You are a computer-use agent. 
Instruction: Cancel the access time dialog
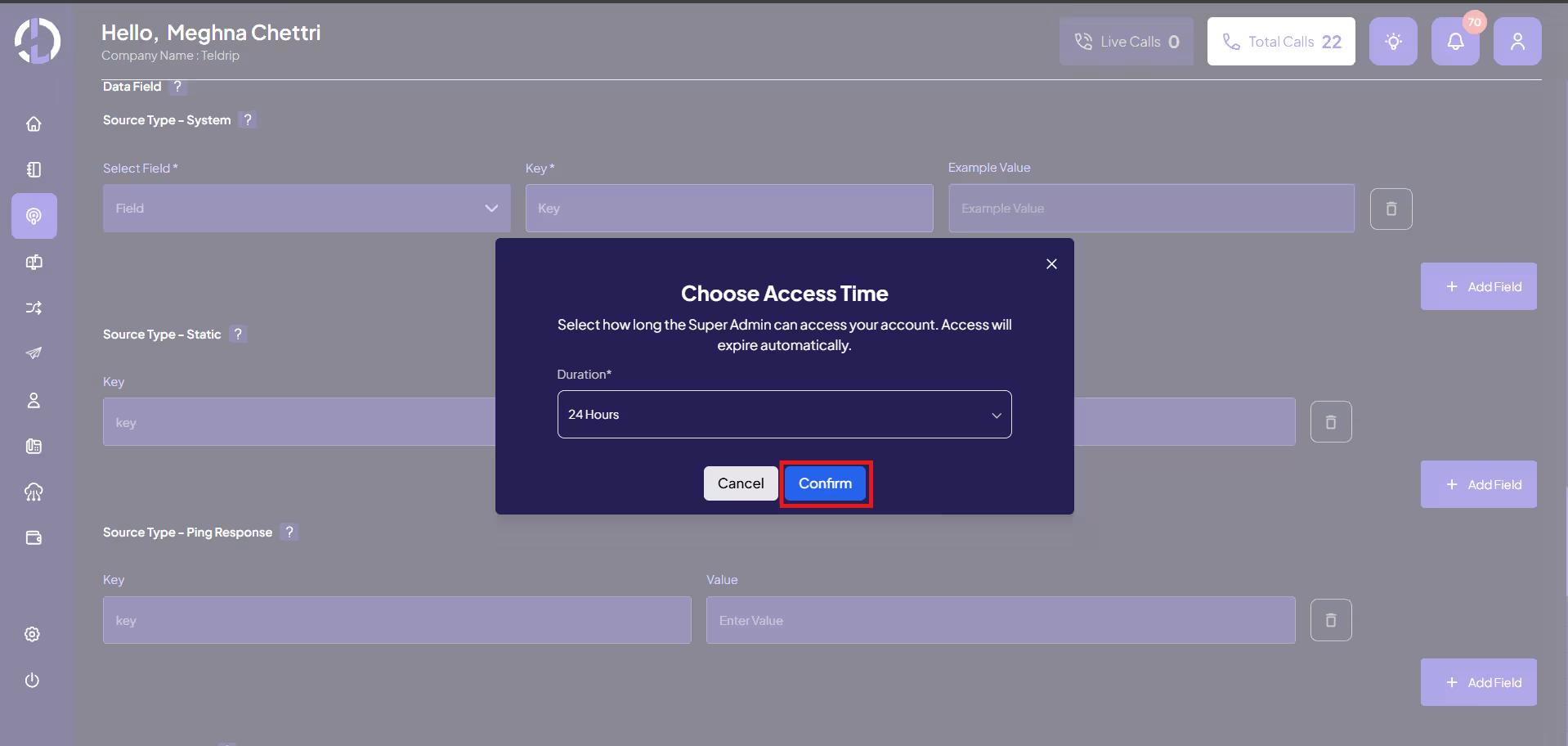click(x=740, y=483)
